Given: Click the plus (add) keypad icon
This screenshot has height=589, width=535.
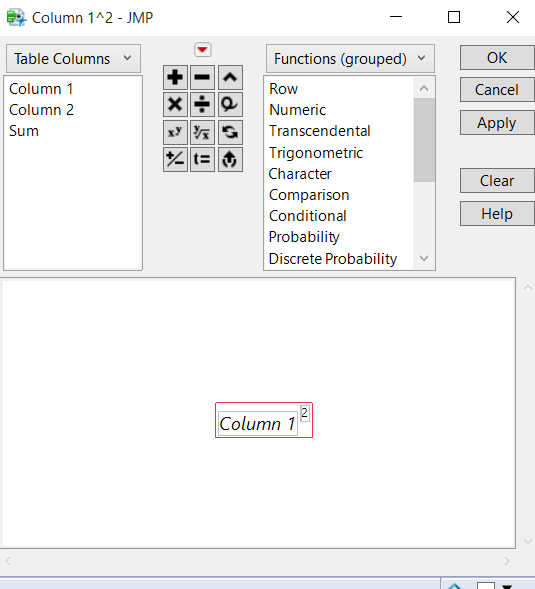Looking at the screenshot, I should (x=175, y=77).
